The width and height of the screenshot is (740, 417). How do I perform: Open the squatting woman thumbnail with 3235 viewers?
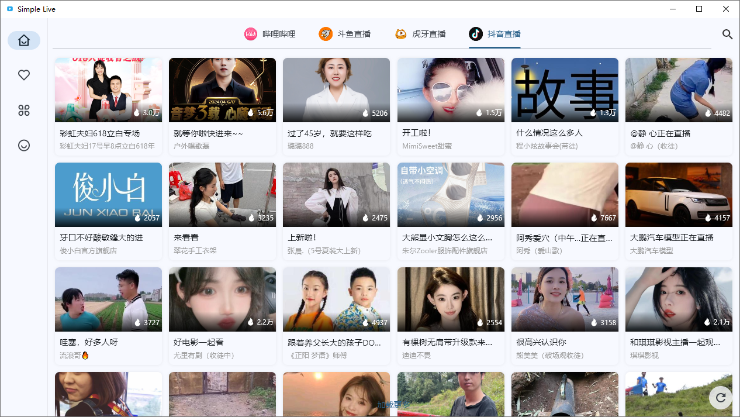[222, 194]
